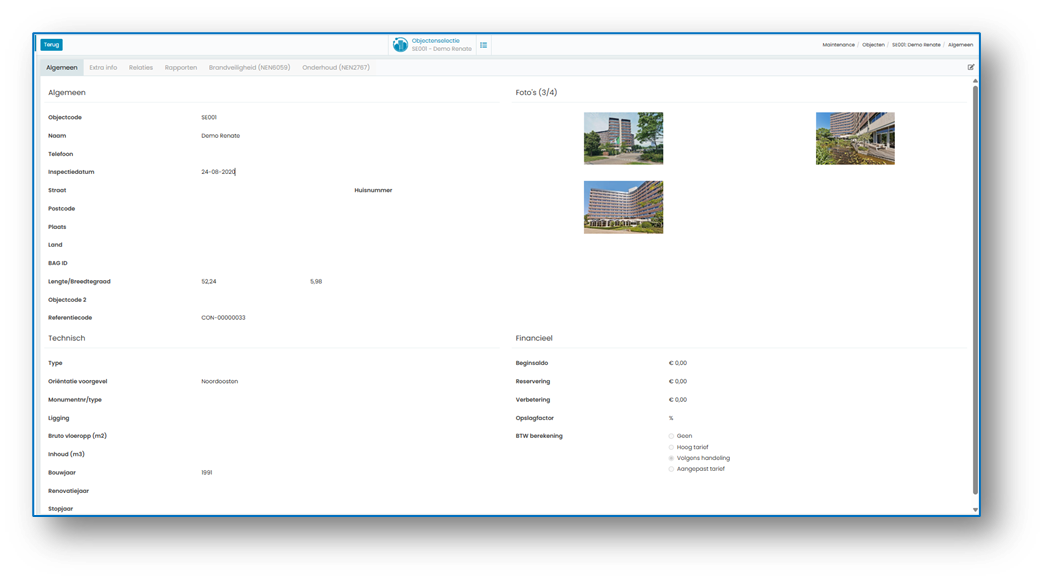Image resolution: width=1045 pixels, height=581 pixels.
Task: Click the Objectenselectie building icon
Action: point(400,45)
